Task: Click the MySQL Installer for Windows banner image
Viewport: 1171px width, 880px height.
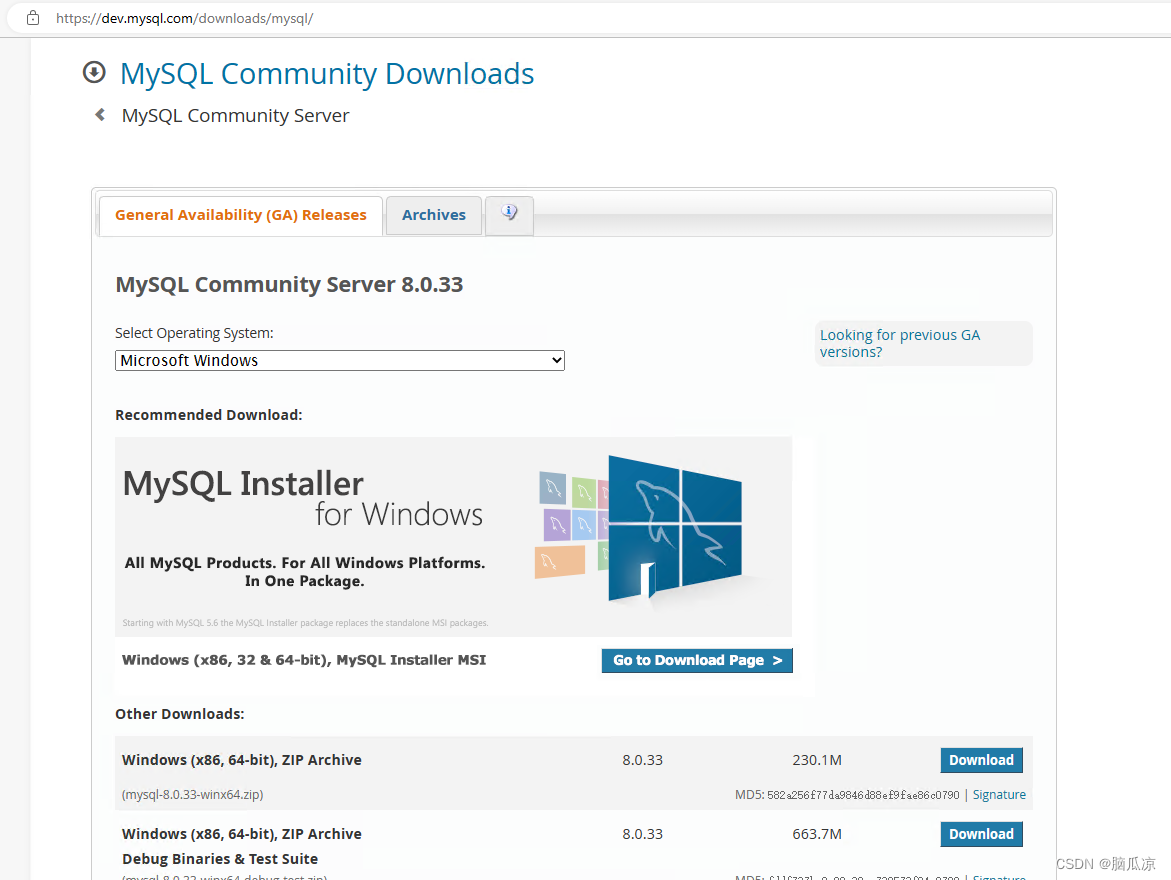Action: coord(453,536)
